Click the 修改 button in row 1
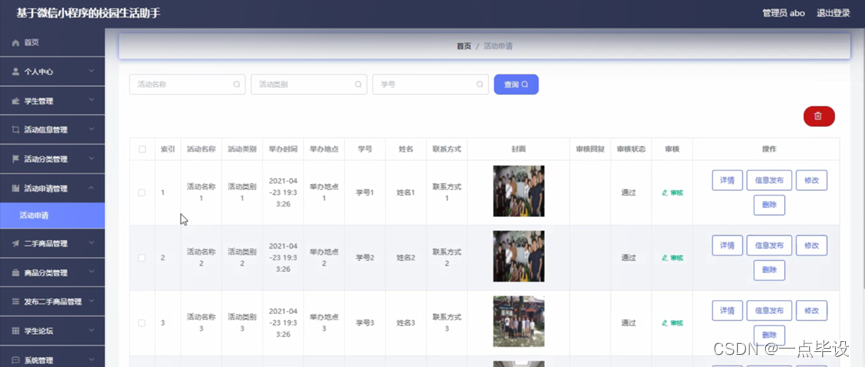Image resolution: width=865 pixels, height=367 pixels. (x=811, y=180)
